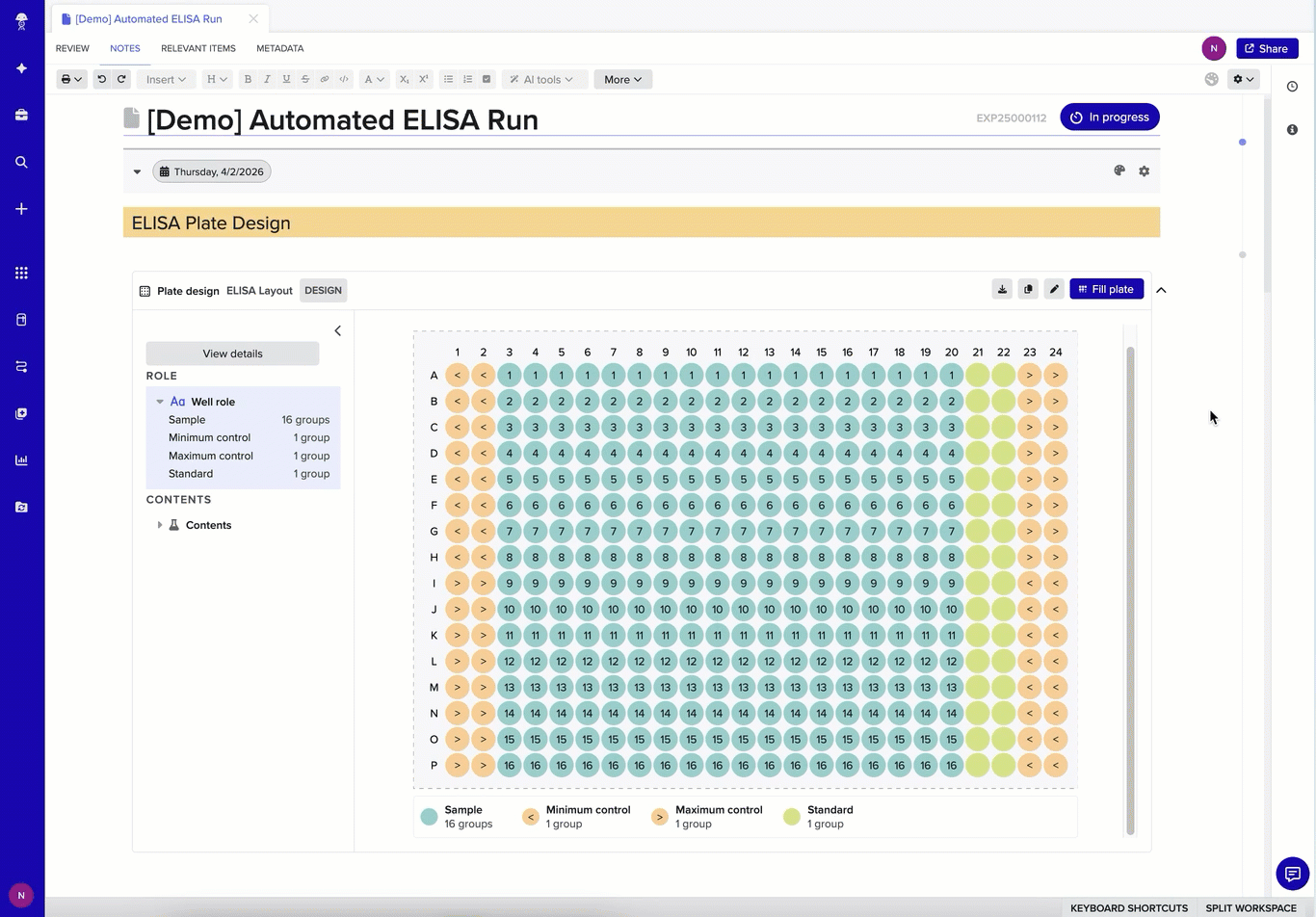Open the analytics chart icon in the sidebar
This screenshot has width=1316, height=917.
point(21,459)
